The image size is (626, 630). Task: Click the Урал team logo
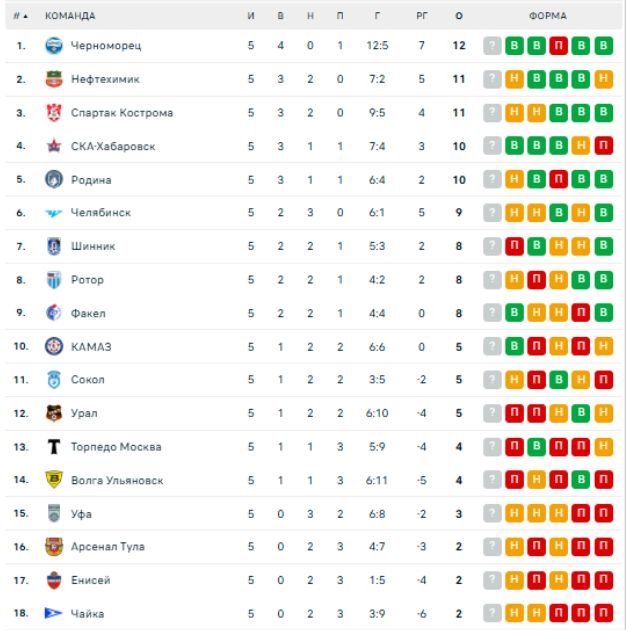[x=54, y=413]
